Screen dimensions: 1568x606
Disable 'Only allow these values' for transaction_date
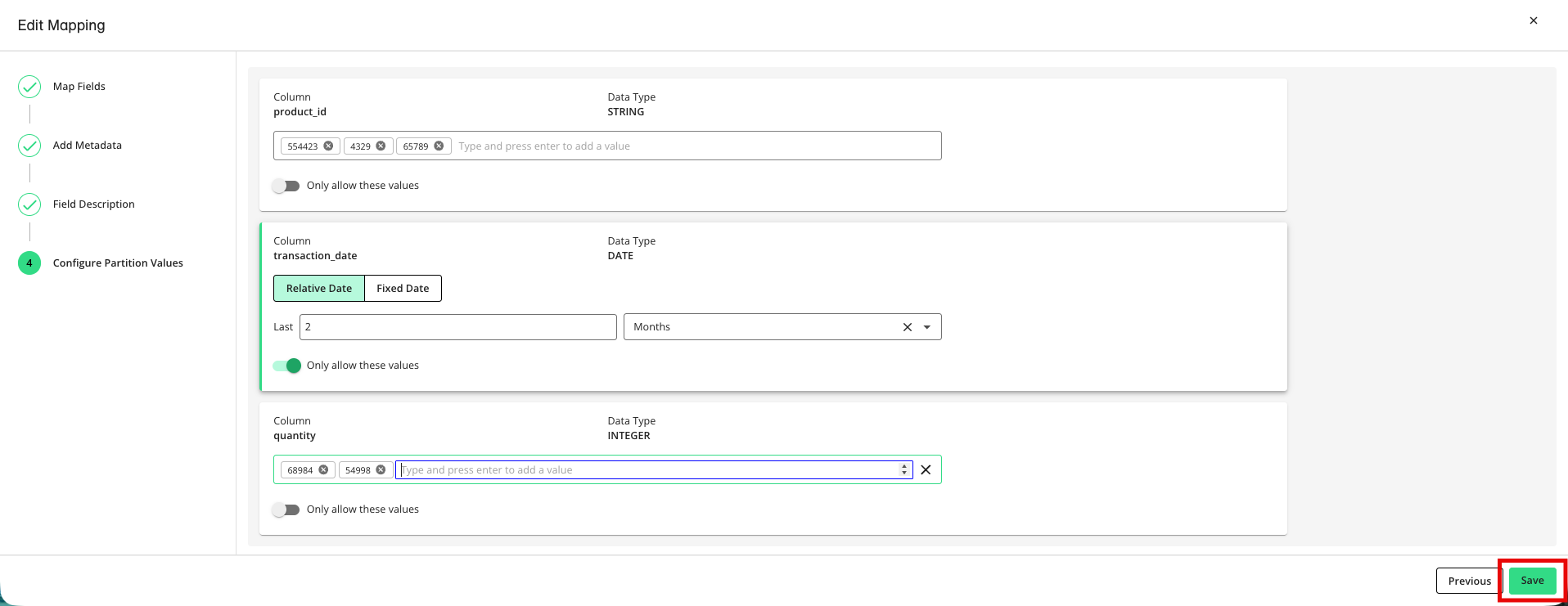click(x=286, y=366)
